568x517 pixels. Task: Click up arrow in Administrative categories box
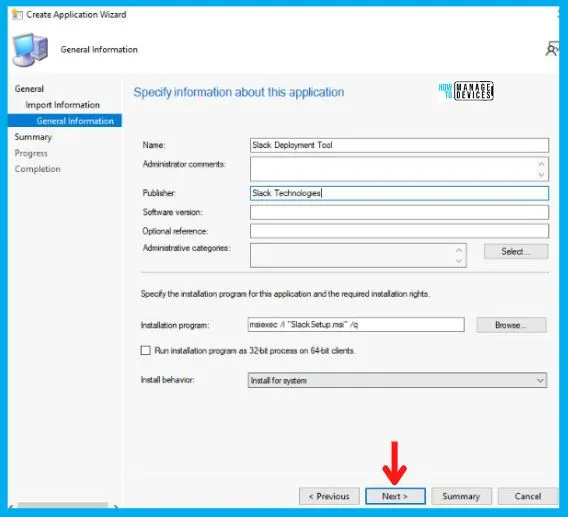459,250
